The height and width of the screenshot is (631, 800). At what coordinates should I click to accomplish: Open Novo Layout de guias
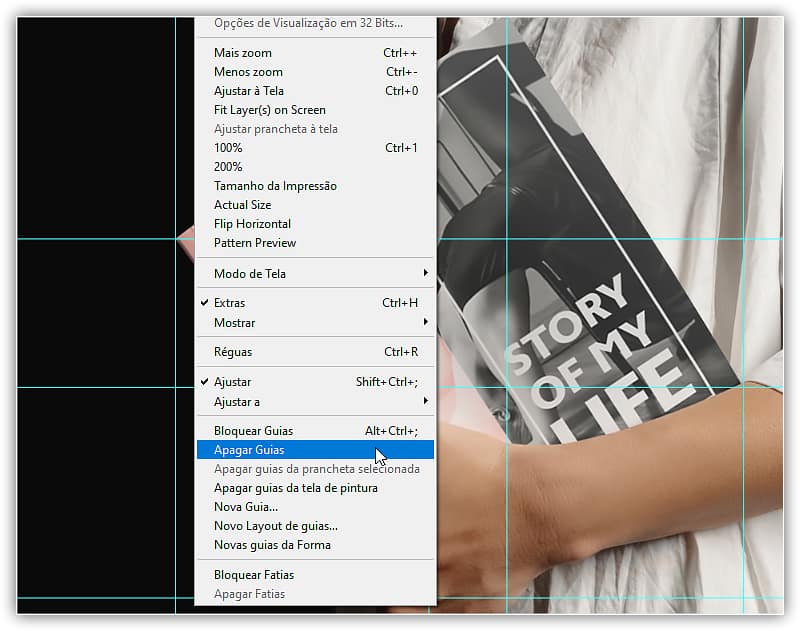pos(315,526)
